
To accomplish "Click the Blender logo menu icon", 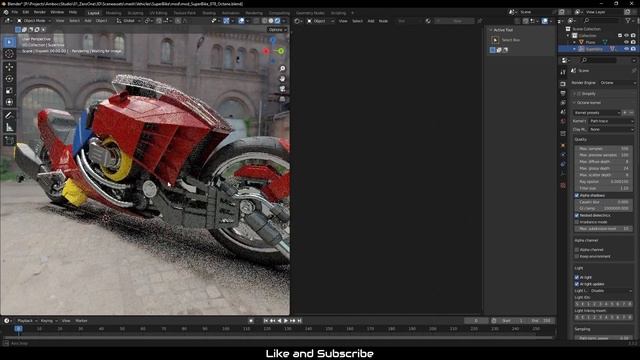I will click(6, 12).
